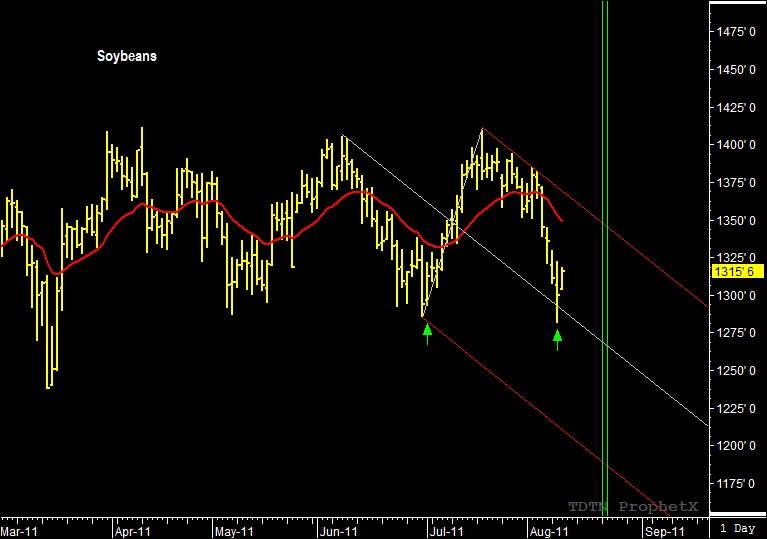Select the 1315' 6 current price tag
Image resolution: width=767 pixels, height=539 pixels.
coord(737,271)
